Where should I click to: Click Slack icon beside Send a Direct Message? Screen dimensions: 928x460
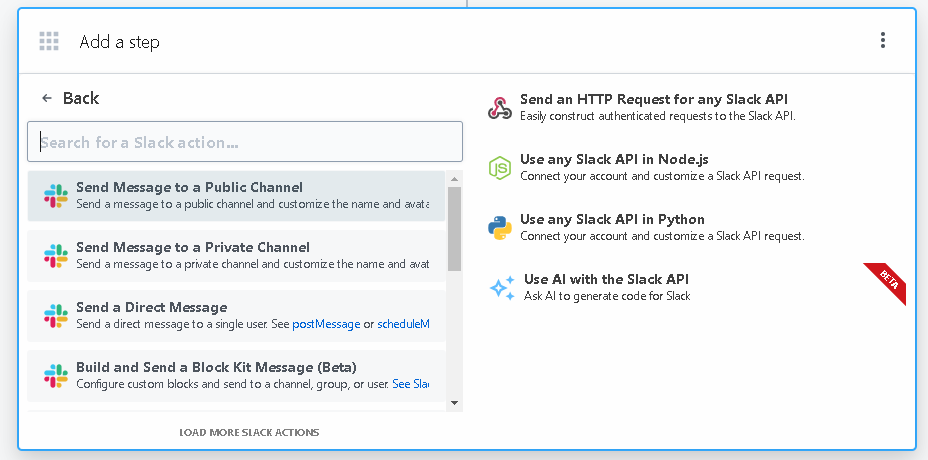[x=56, y=316]
